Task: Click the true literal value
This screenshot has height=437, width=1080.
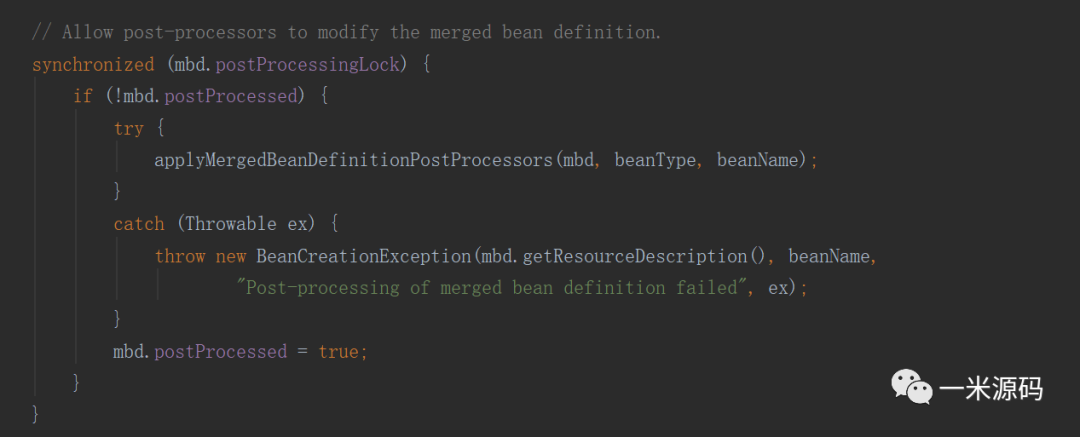Action: coord(341,352)
